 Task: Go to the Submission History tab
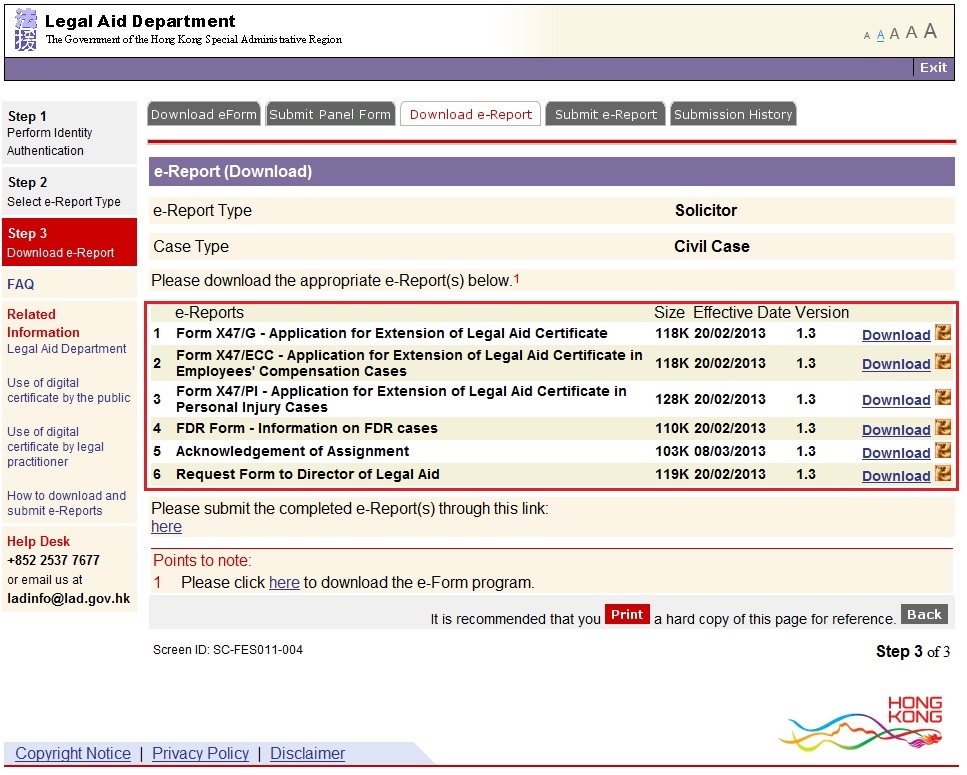[x=733, y=114]
